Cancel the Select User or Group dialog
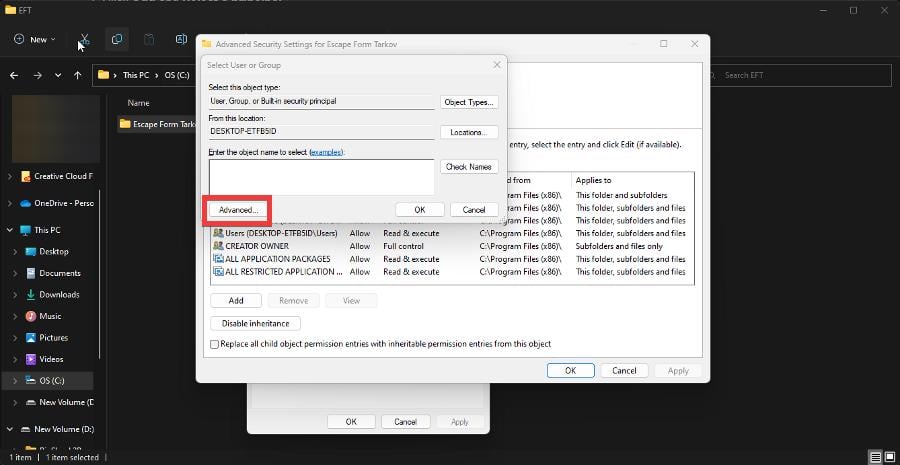900x465 pixels. click(474, 210)
